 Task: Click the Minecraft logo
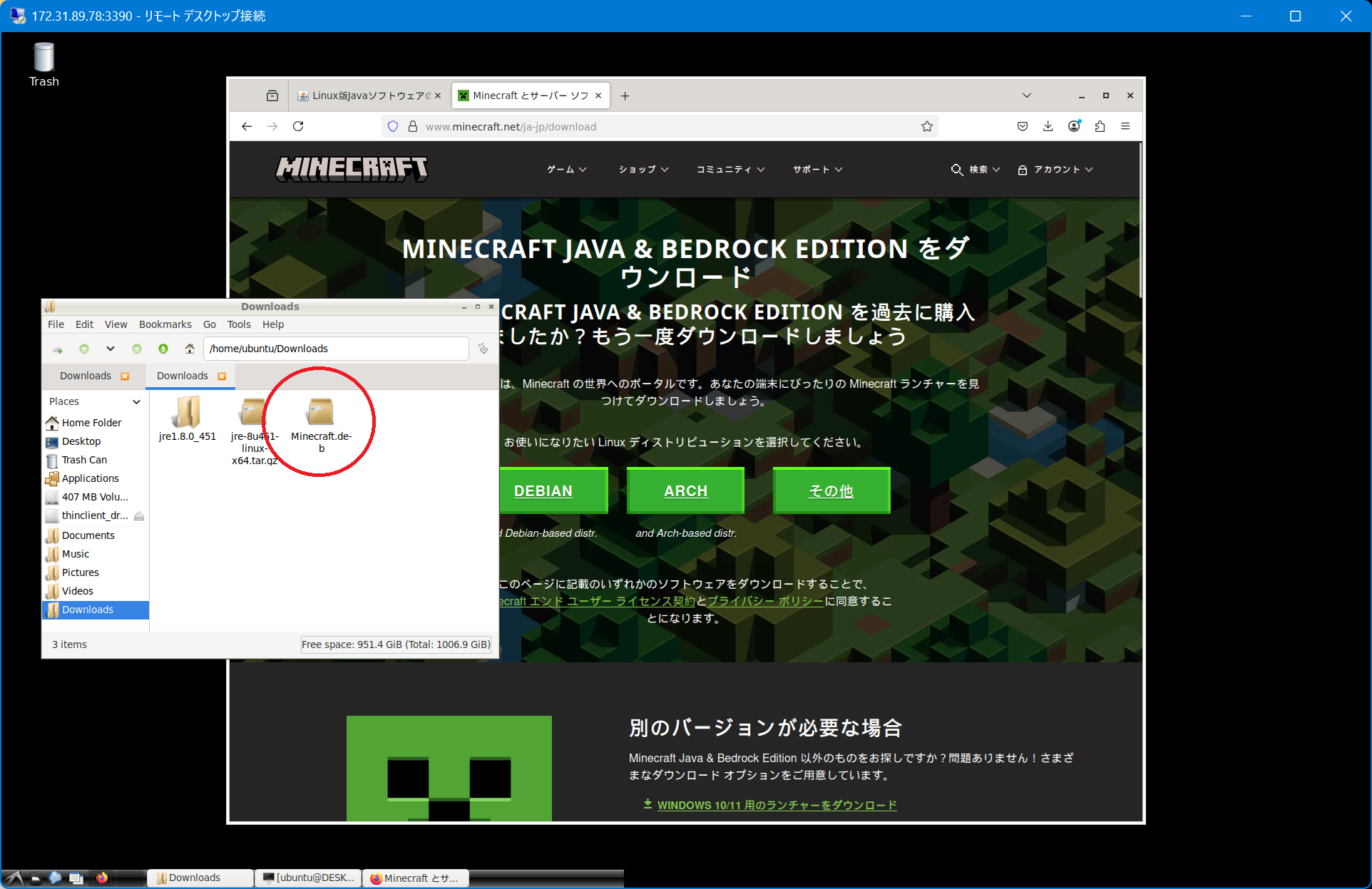point(352,169)
